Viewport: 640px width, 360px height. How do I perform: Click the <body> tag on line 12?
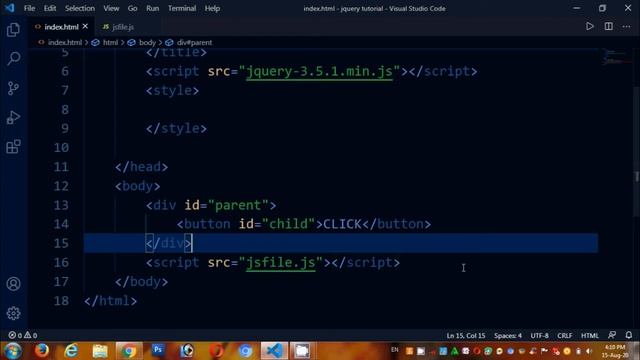click(x=138, y=186)
